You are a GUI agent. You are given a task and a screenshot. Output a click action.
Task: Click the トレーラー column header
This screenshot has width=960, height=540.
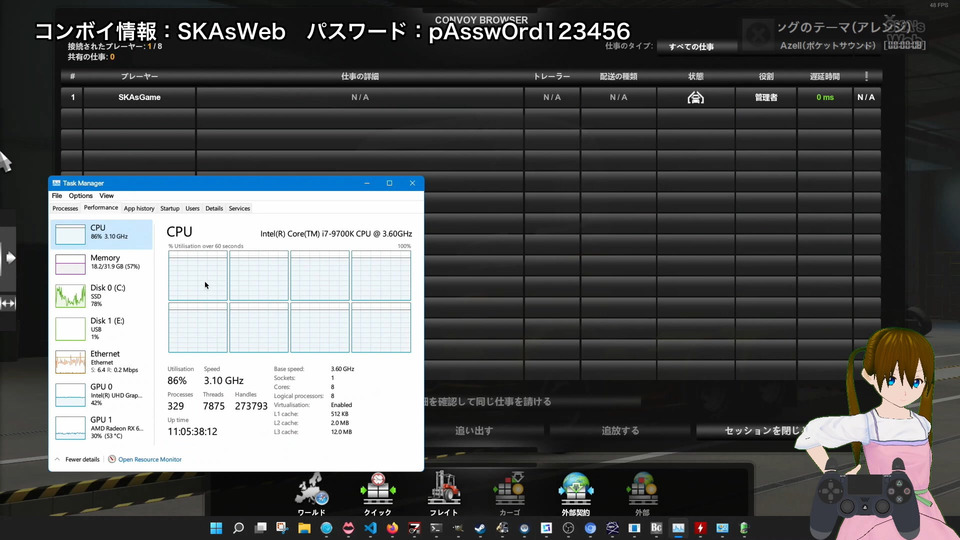coord(552,77)
